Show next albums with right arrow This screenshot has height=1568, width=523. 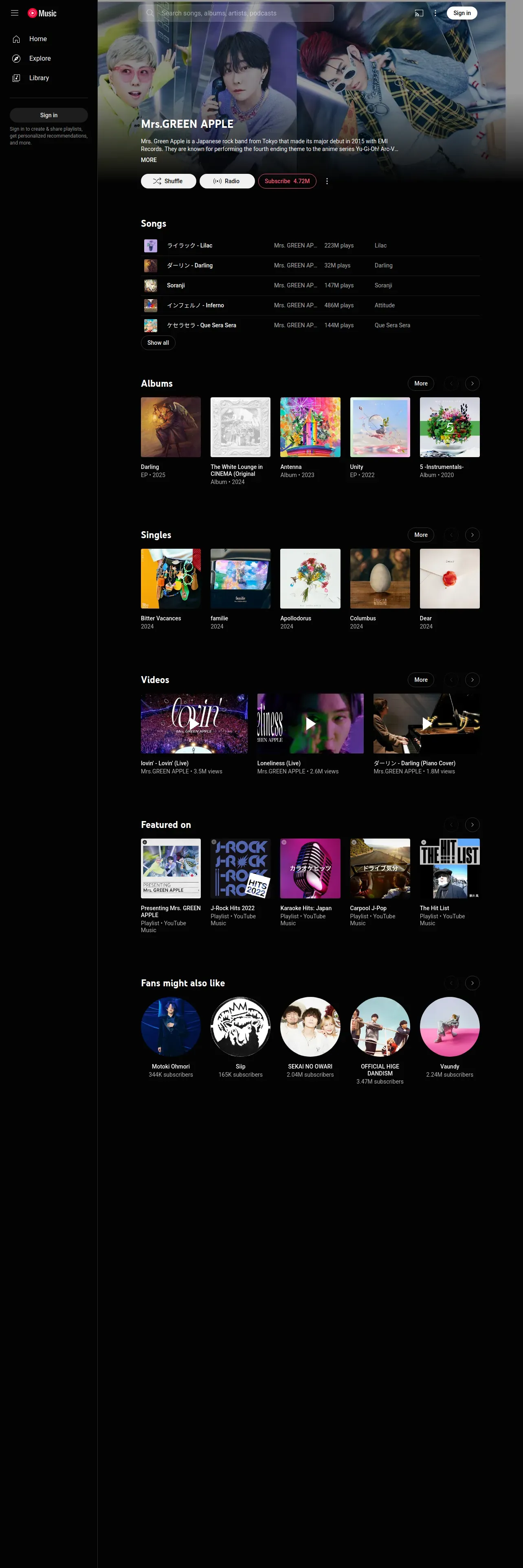pos(472,383)
